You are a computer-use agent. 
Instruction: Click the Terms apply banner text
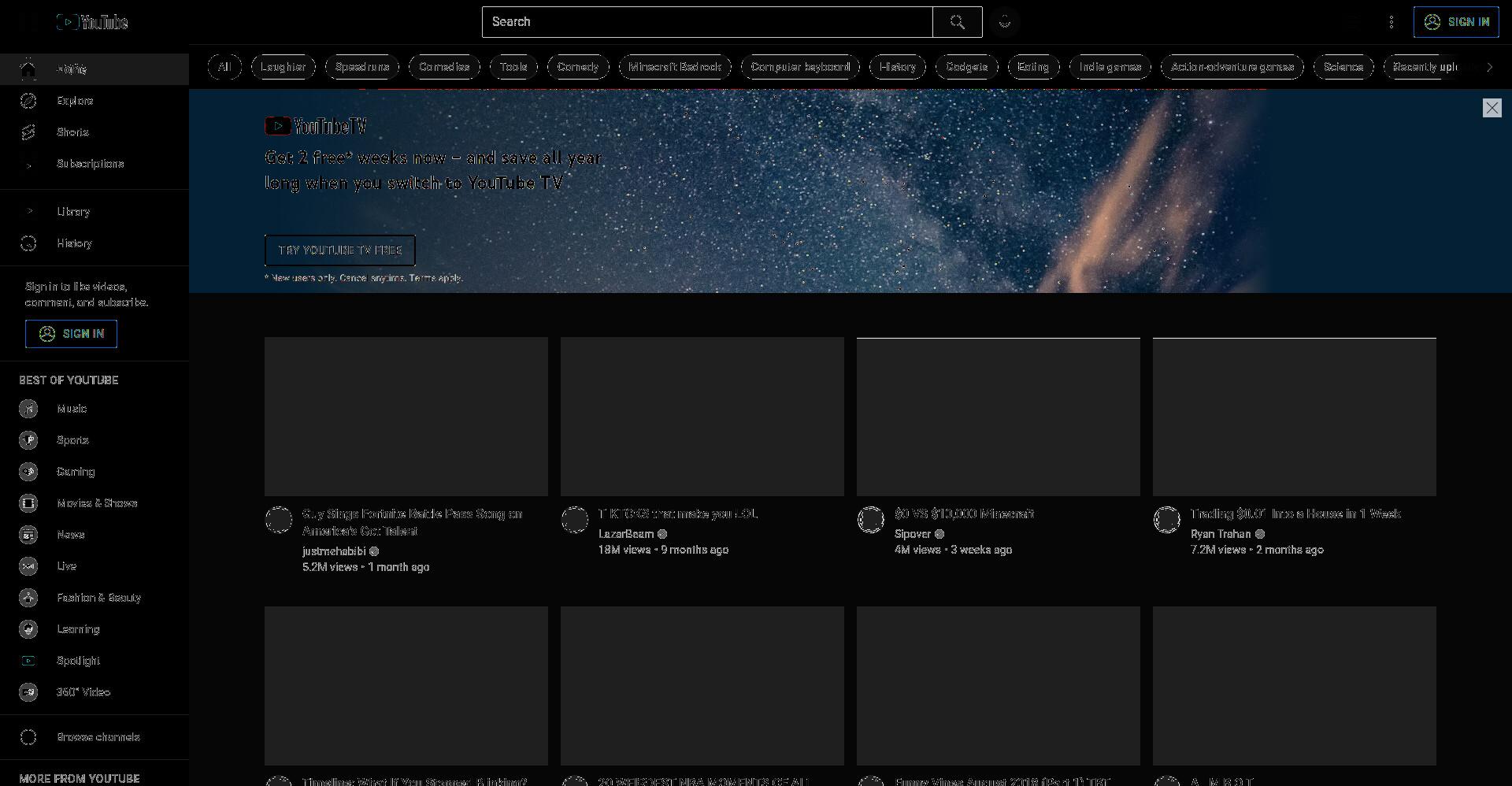tap(435, 278)
